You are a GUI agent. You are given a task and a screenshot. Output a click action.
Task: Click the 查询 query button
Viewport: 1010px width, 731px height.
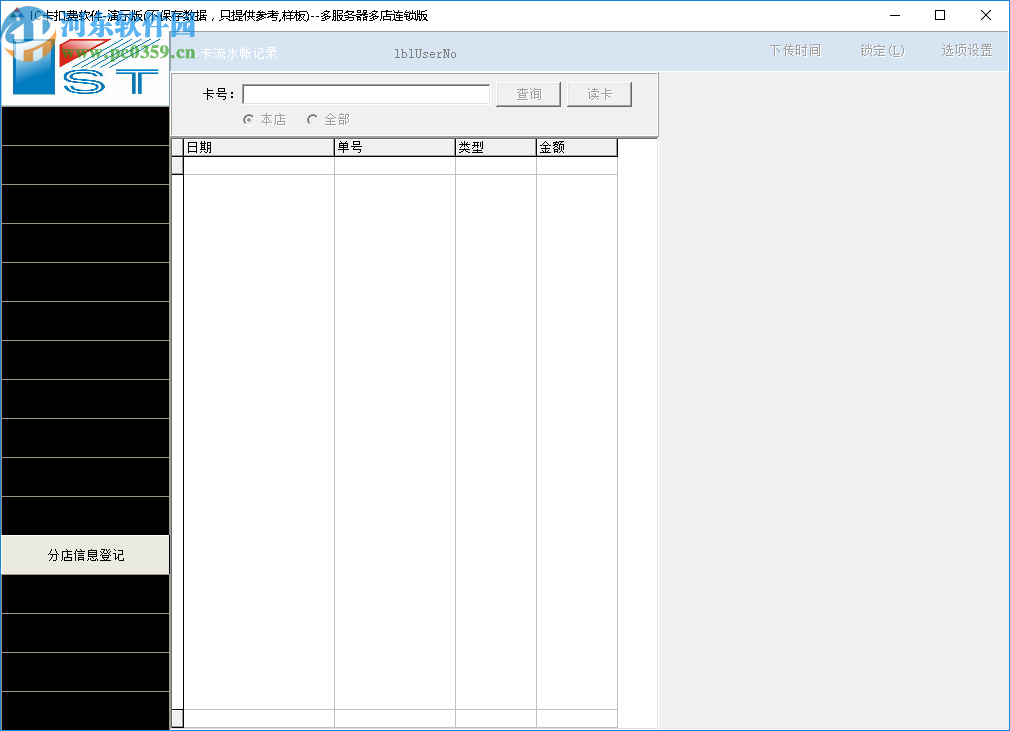click(x=528, y=94)
